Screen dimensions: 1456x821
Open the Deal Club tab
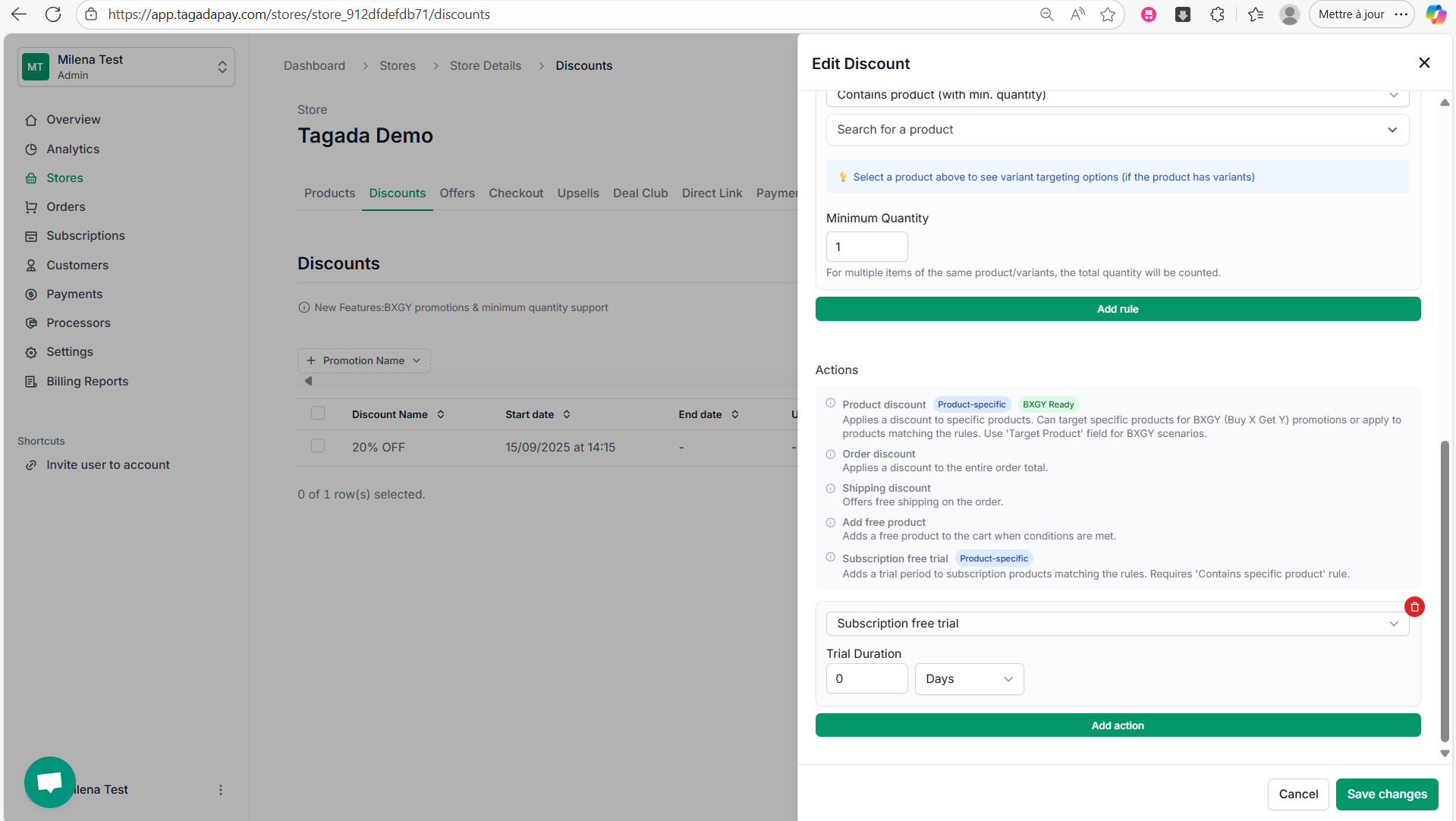[x=640, y=193]
